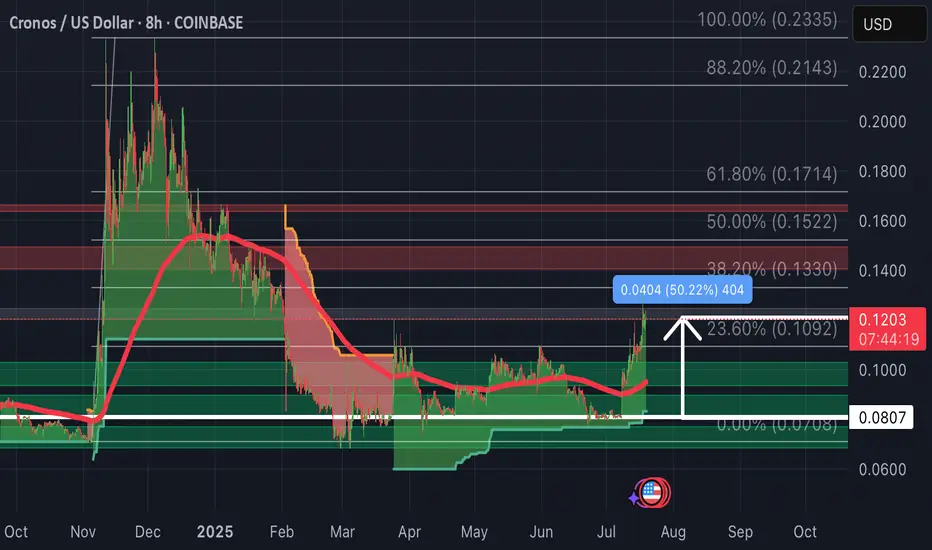
Task: Select the 0.0404 (50.22%) price range label
Action: pos(682,290)
